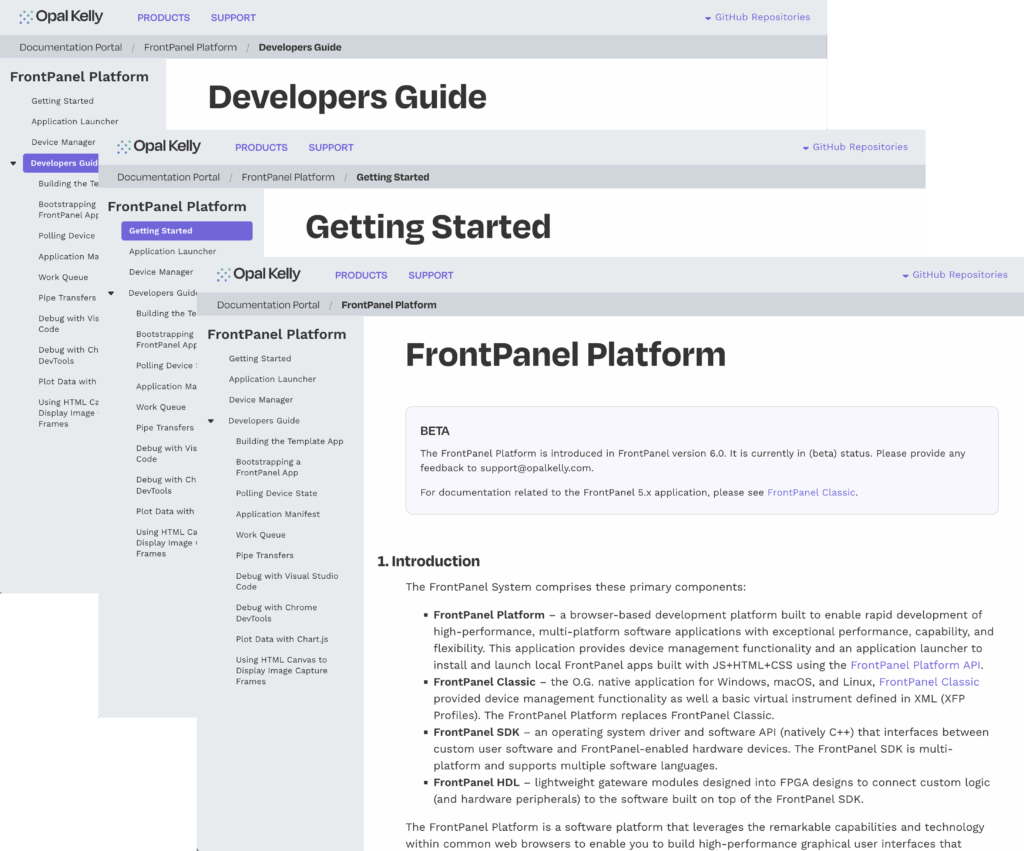Select Work Queue in the Getting Started window sidebar
The width and height of the screenshot is (1024, 851).
click(x=161, y=407)
